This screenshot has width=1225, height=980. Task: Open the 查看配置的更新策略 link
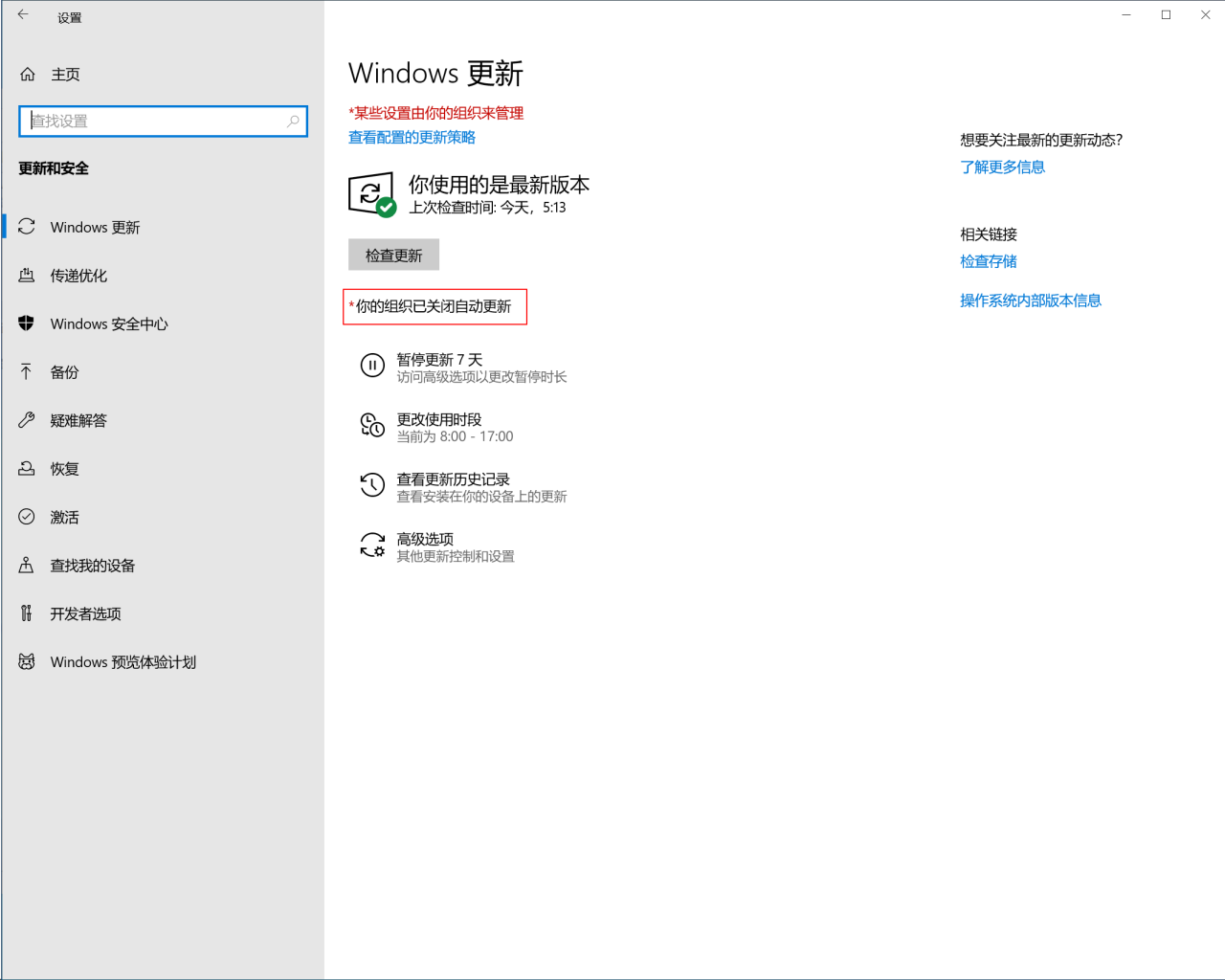tap(412, 137)
